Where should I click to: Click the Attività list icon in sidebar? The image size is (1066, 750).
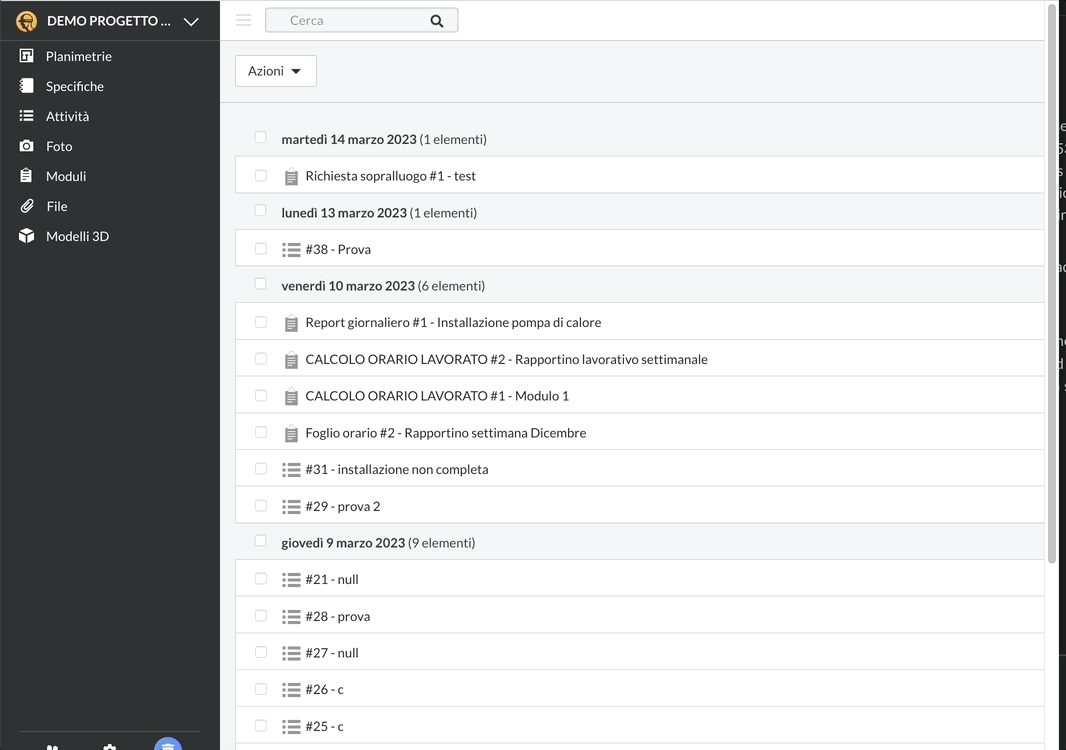pos(27,116)
